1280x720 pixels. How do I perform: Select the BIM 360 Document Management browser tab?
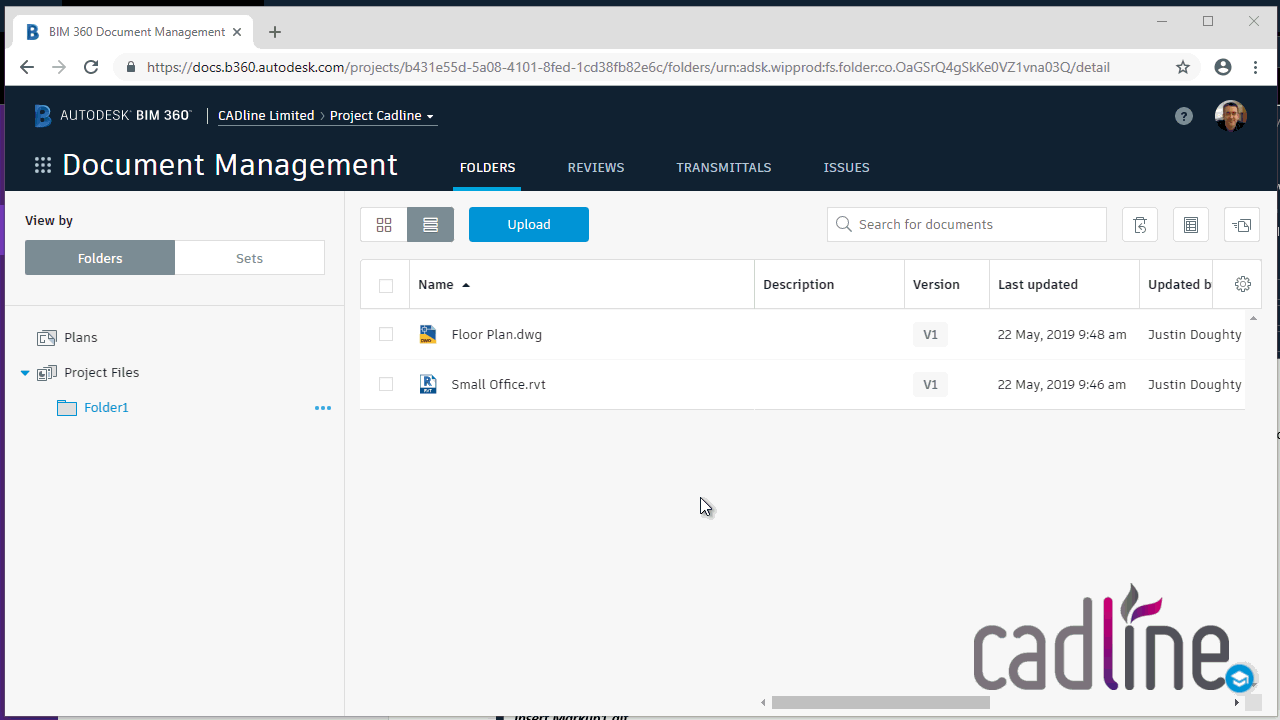click(134, 32)
